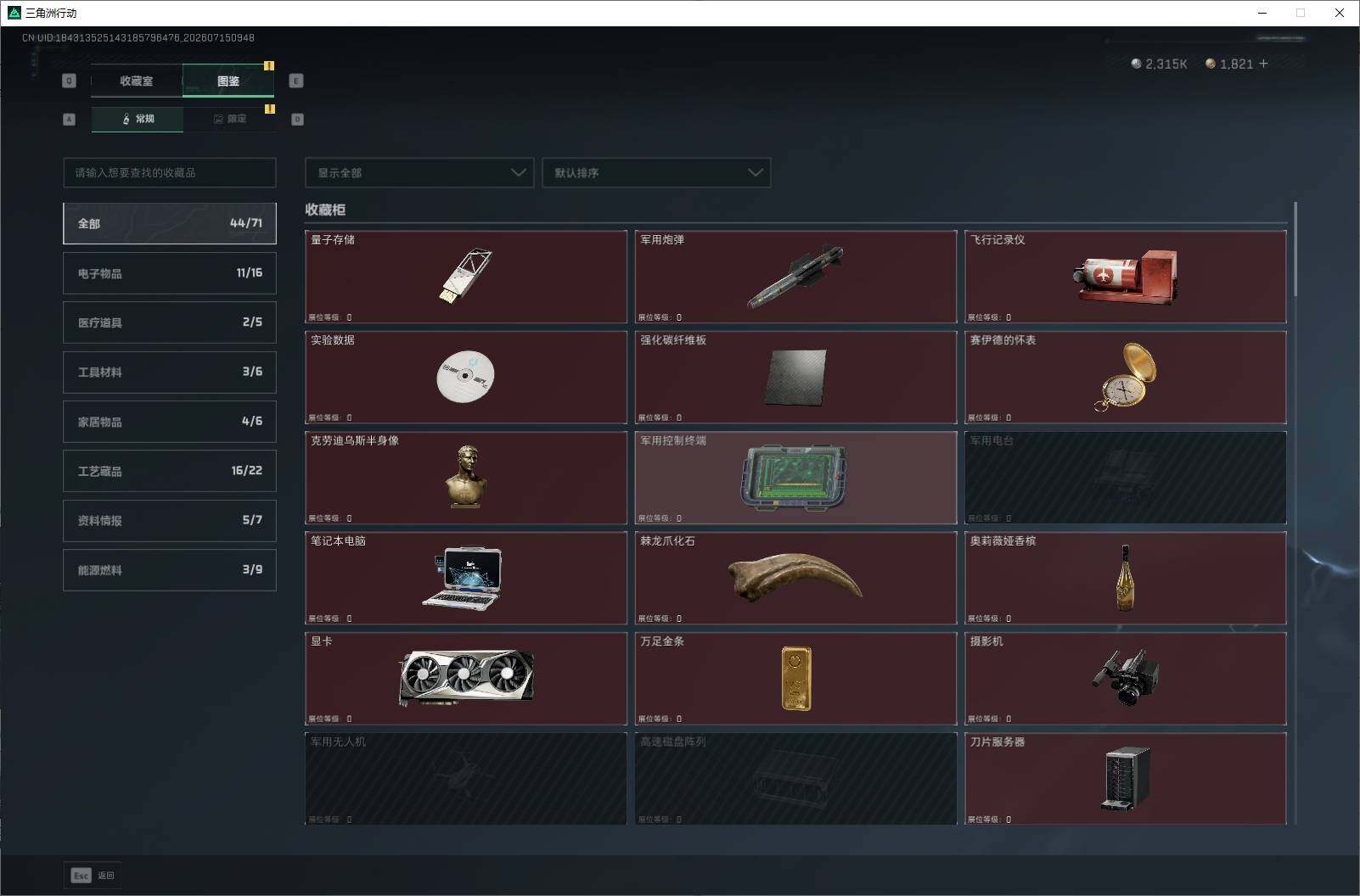Select the 克劳迪乌斯半身像 bust item
The width and height of the screenshot is (1360, 896).
click(x=466, y=478)
